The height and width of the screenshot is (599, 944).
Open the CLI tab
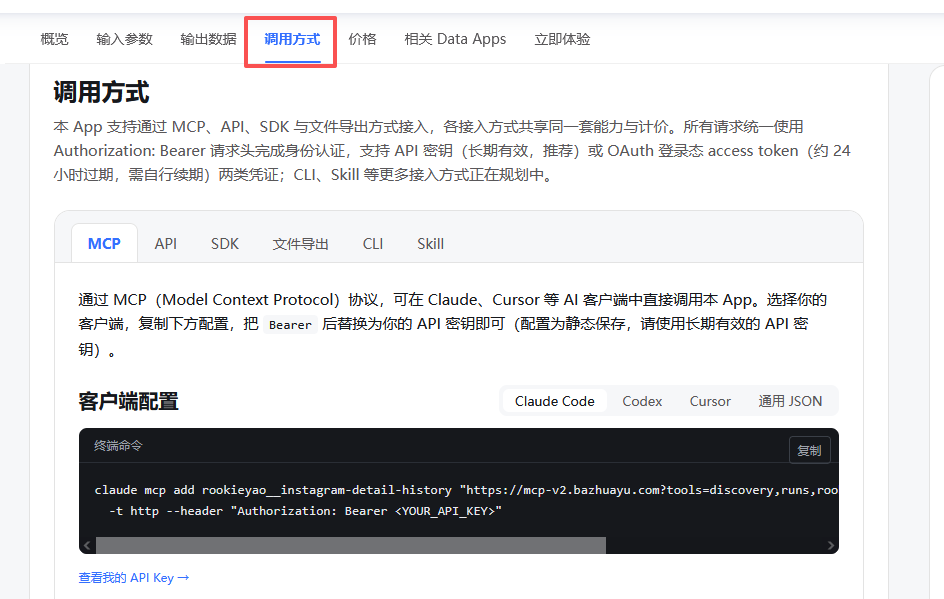[373, 243]
